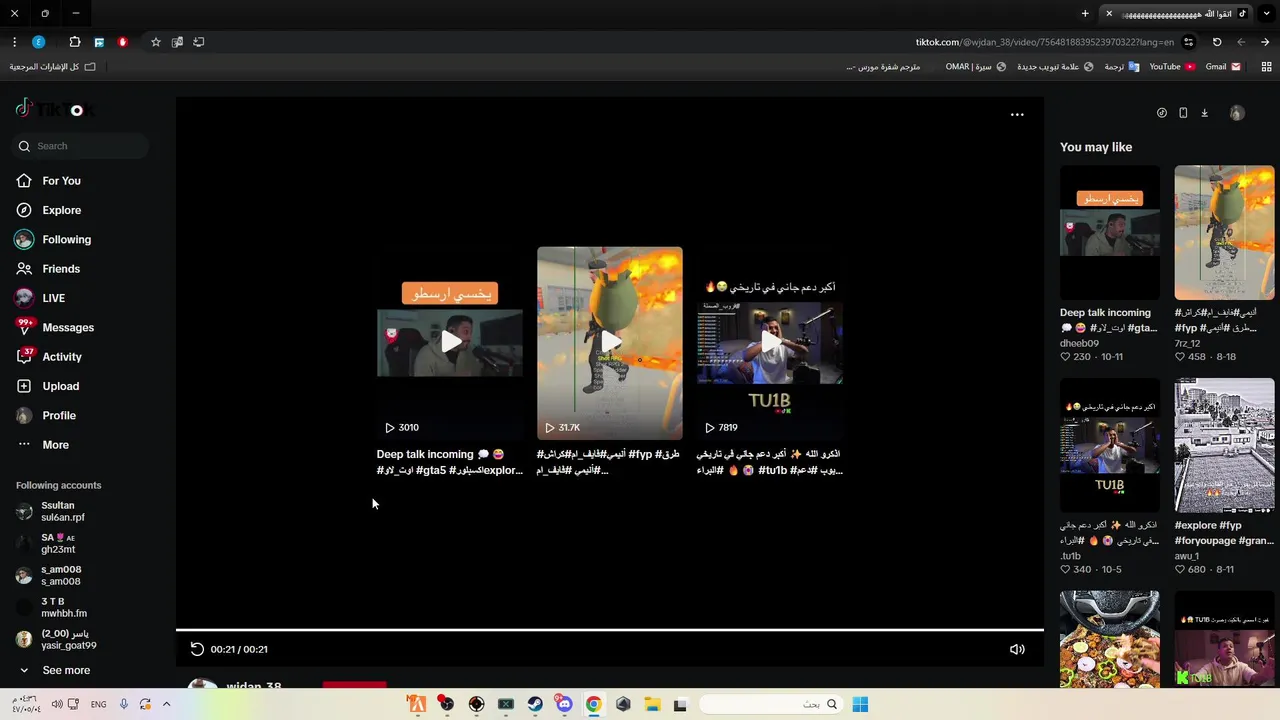Screen dimensions: 1280x720
Task: Bookmark this page with the star
Action: (x=156, y=42)
